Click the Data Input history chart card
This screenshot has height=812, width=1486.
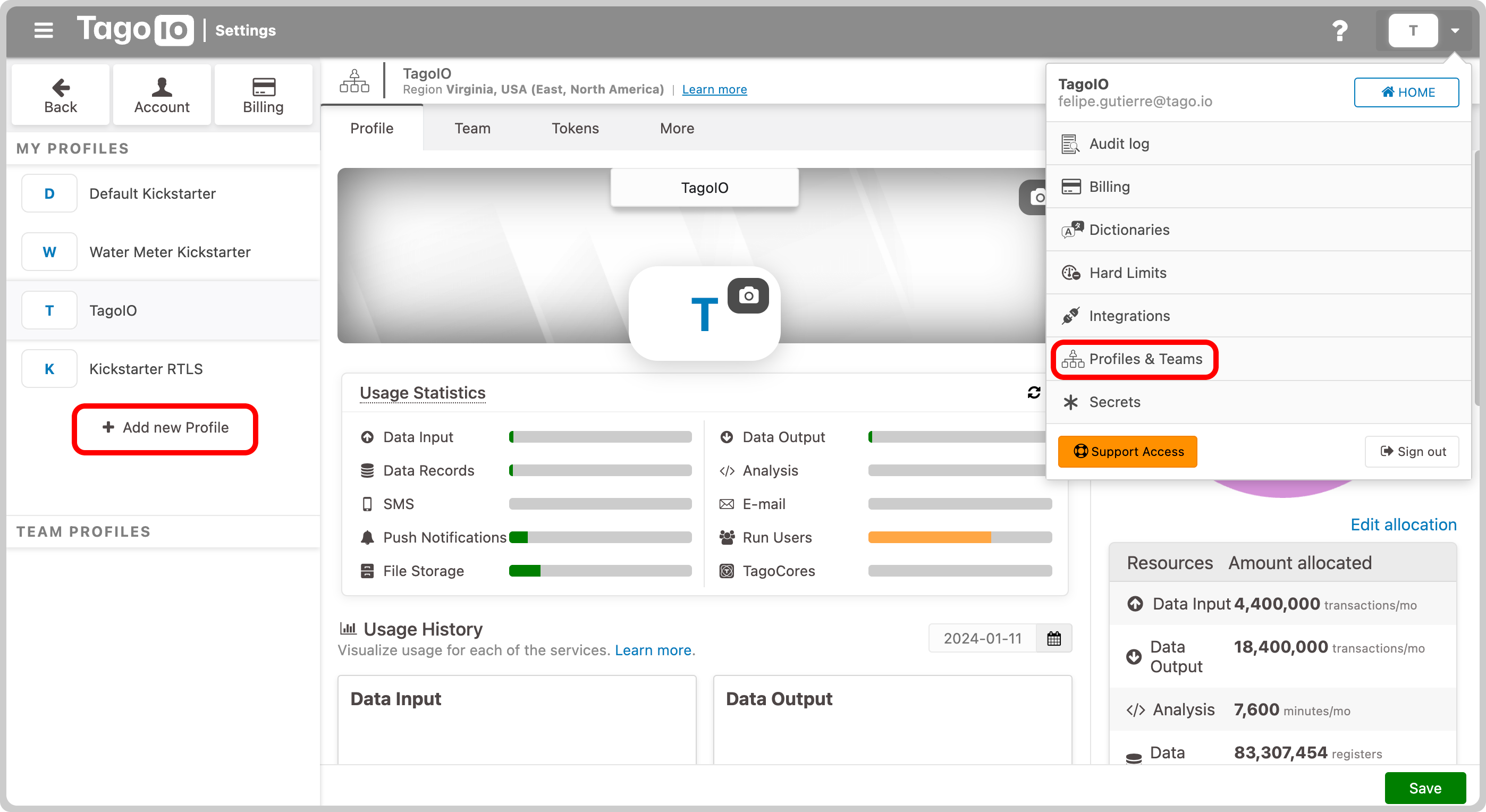click(517, 720)
